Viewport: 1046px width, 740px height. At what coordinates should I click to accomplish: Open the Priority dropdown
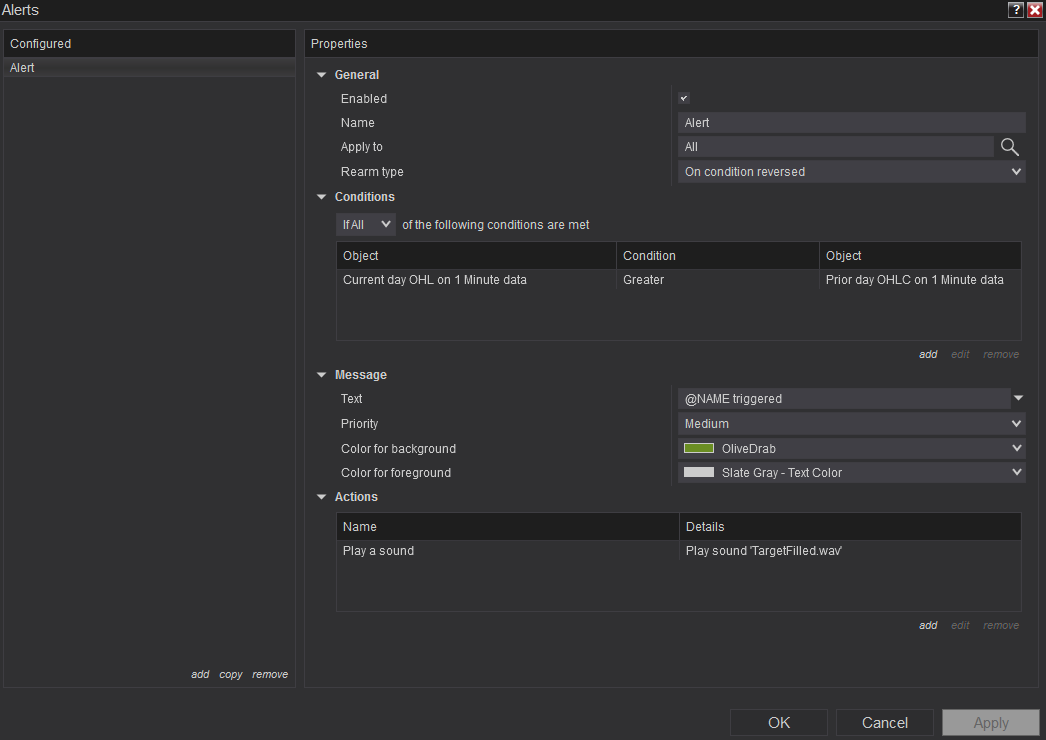851,424
